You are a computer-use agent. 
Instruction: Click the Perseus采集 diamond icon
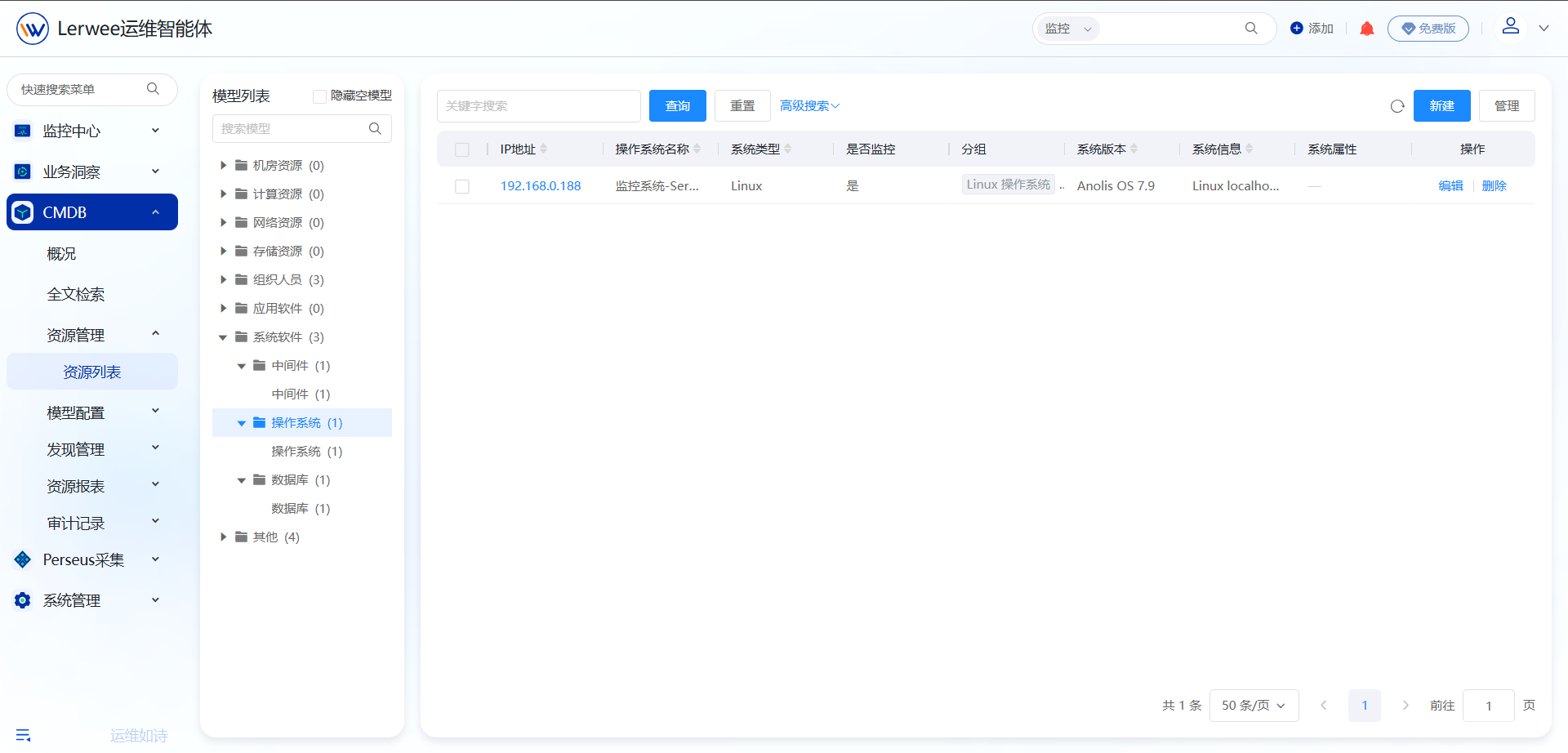(x=23, y=559)
